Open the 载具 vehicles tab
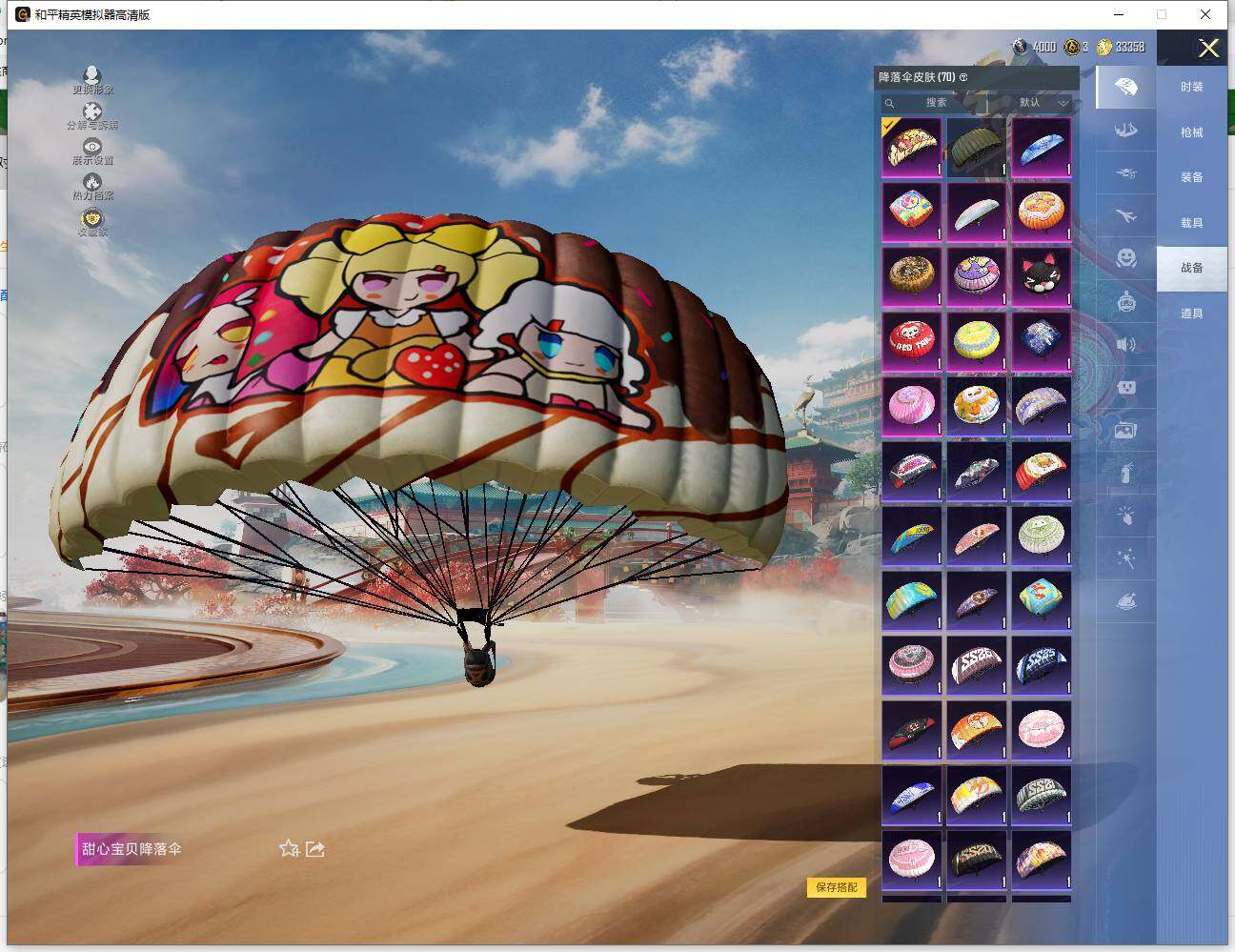The height and width of the screenshot is (952, 1235). coord(1191,223)
